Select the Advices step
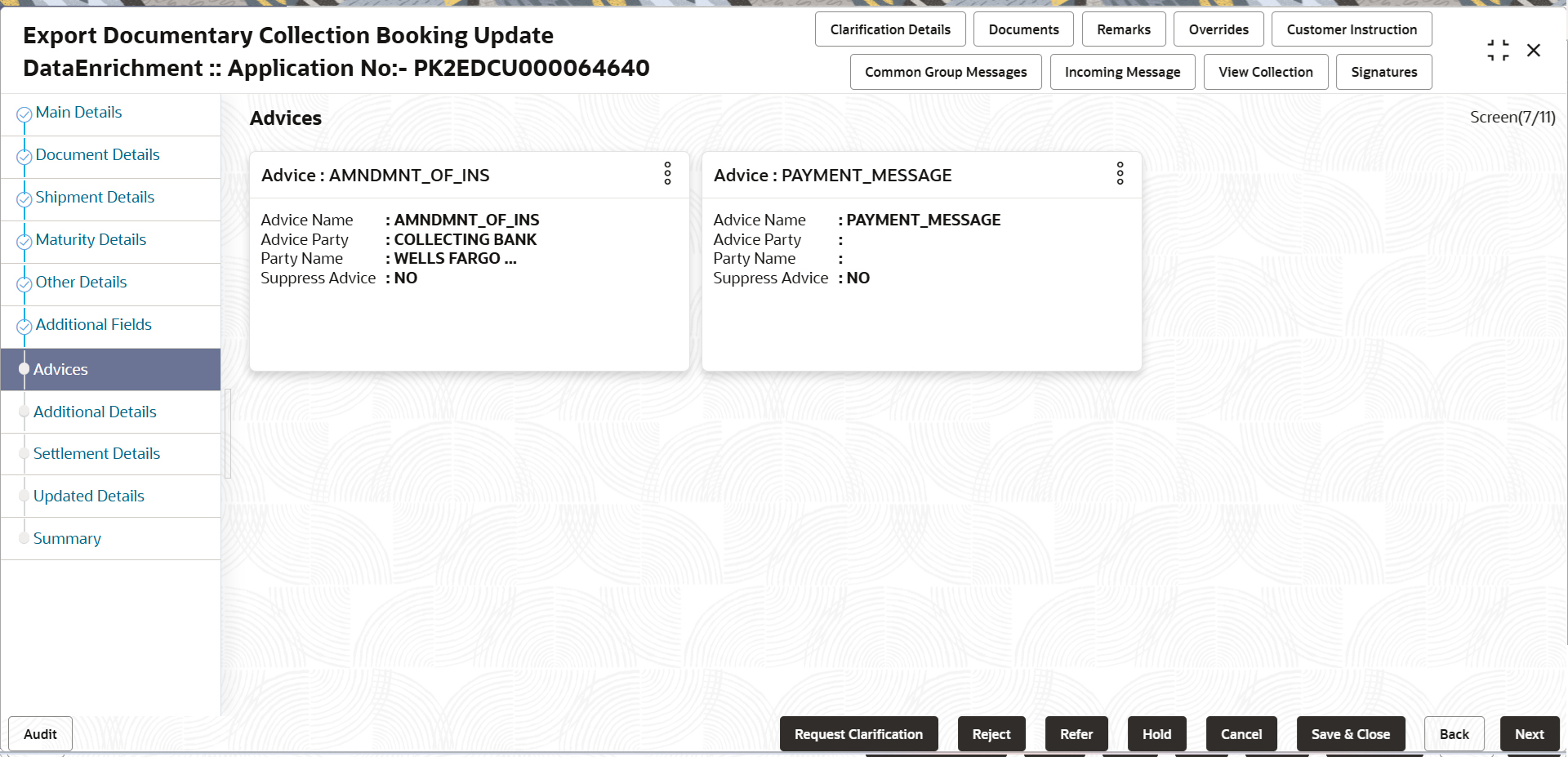 (110, 369)
